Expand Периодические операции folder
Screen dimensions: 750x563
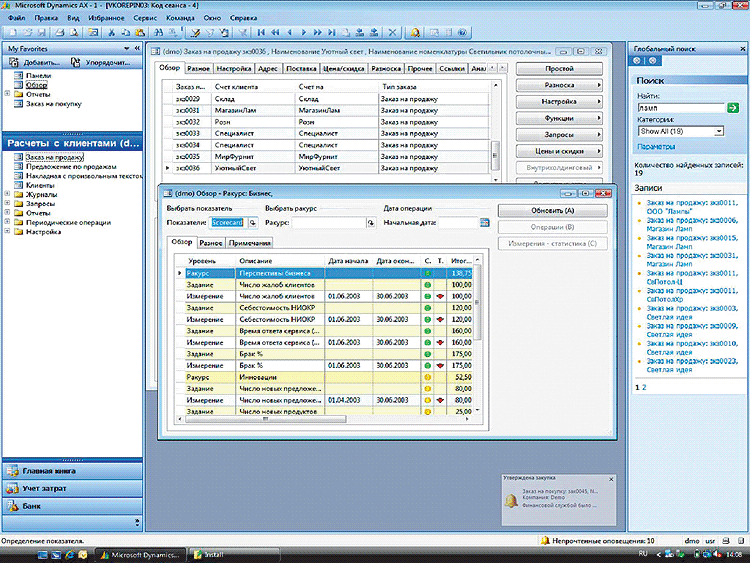[7, 222]
